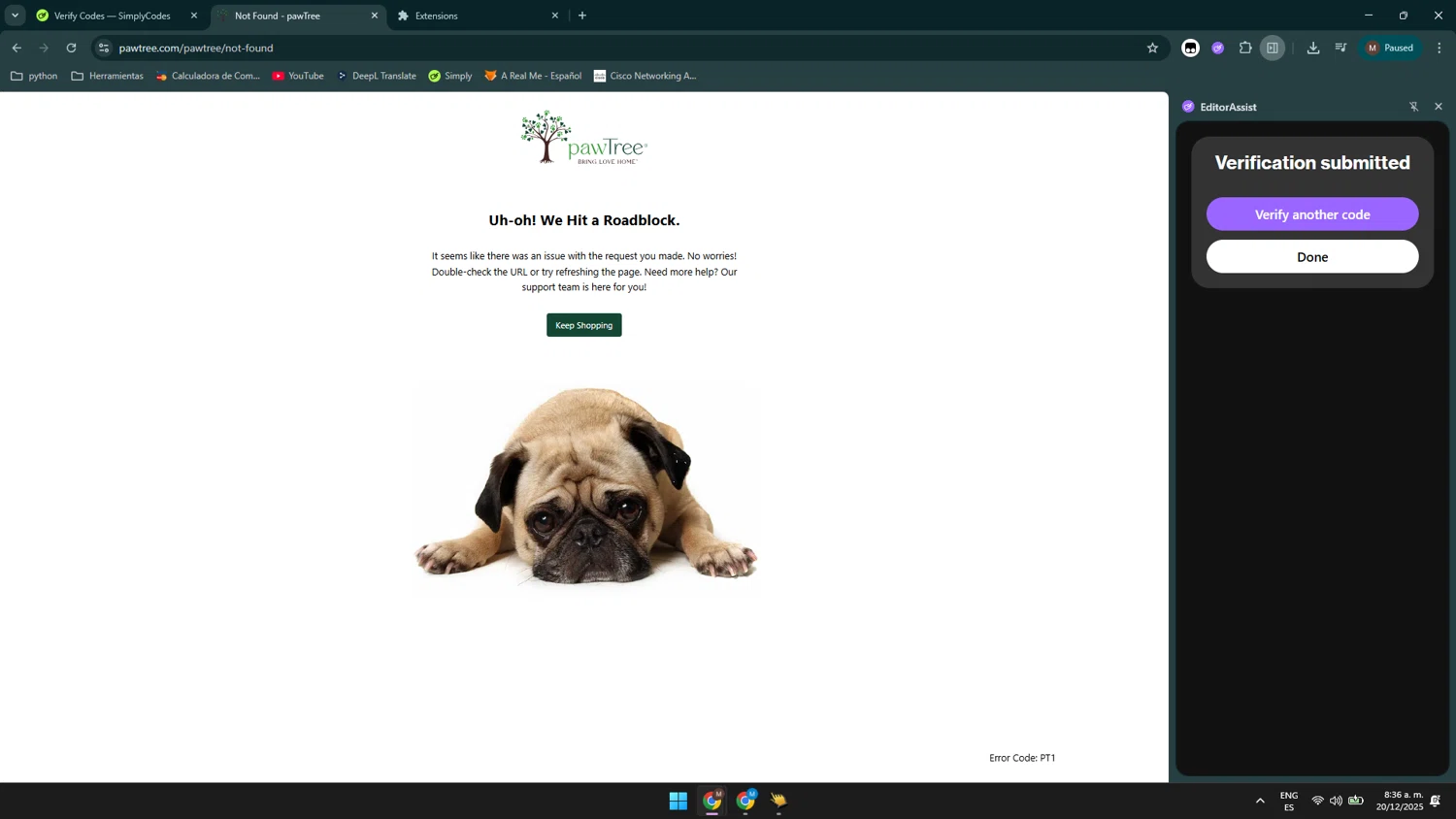Close the Verify Codes tab

coord(194,16)
